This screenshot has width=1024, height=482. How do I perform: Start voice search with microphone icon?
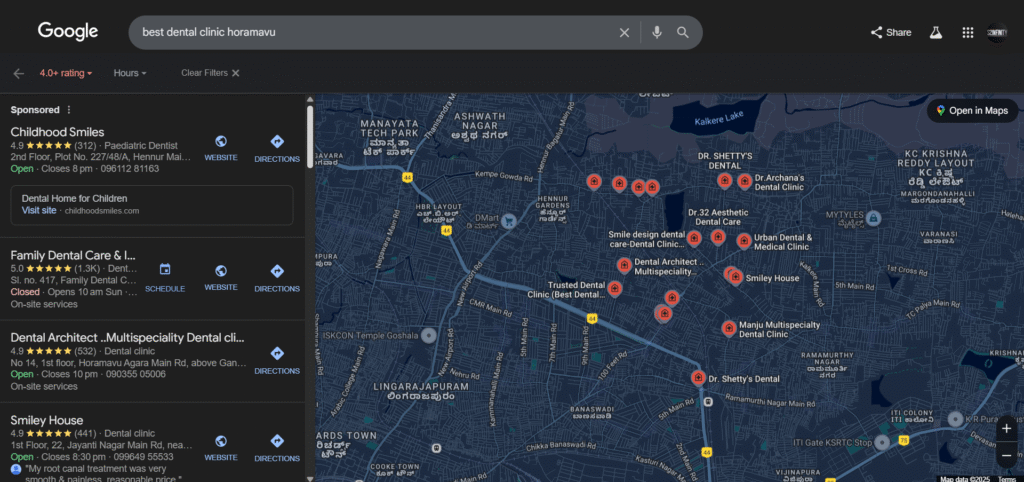657,32
